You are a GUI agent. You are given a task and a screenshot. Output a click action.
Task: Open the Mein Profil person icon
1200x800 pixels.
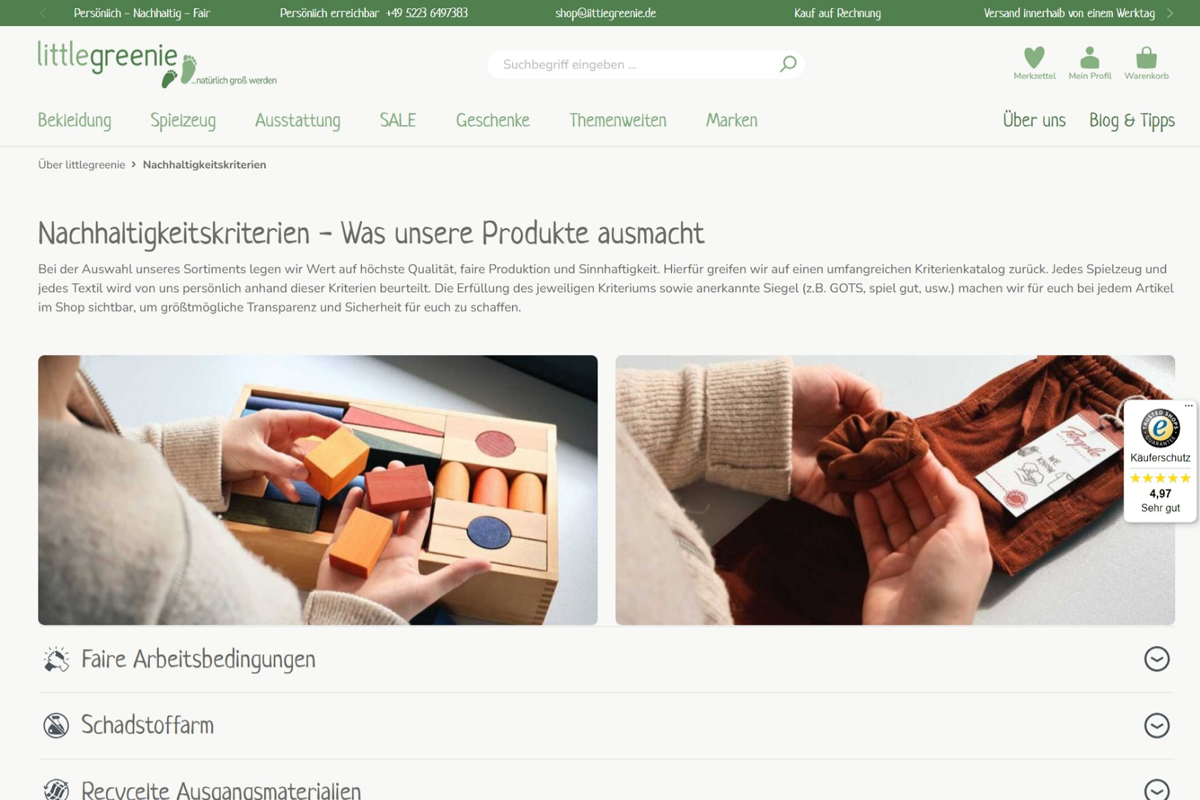[x=1090, y=58]
